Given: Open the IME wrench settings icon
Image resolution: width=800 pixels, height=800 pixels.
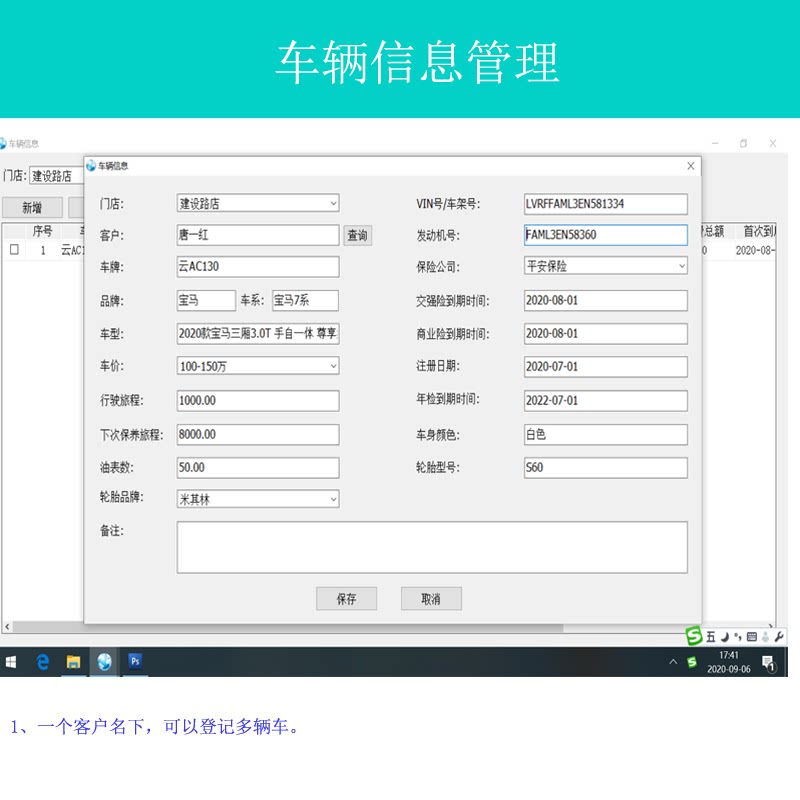Looking at the screenshot, I should click(x=779, y=636).
